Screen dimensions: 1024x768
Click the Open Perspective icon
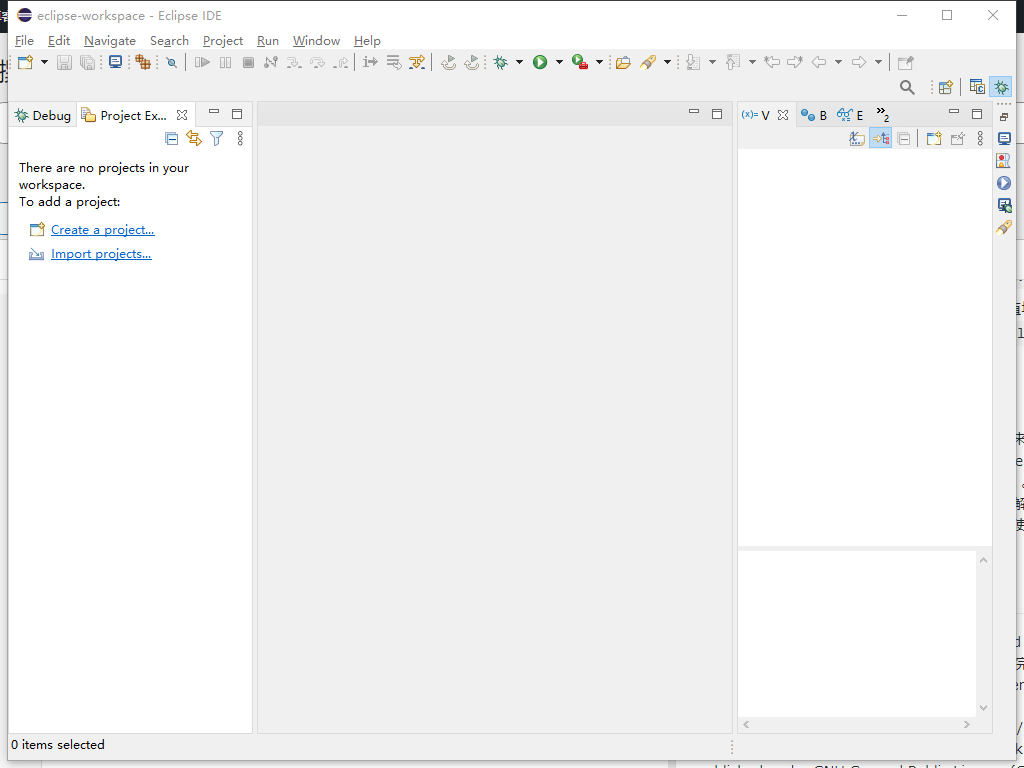tap(945, 87)
